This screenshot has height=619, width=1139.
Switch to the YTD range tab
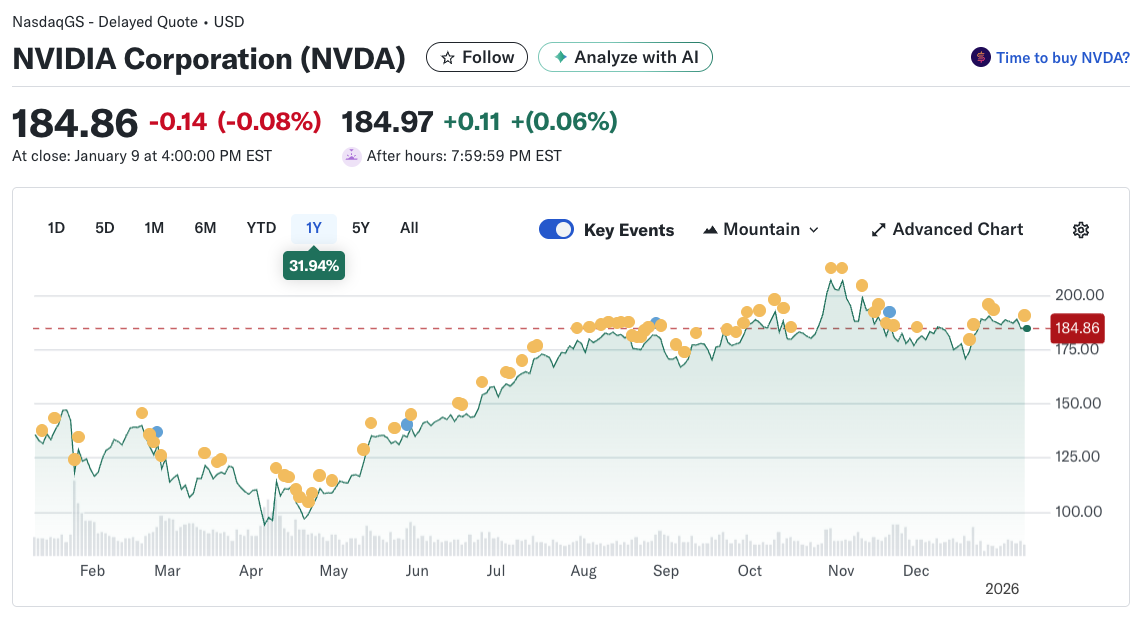click(x=261, y=228)
